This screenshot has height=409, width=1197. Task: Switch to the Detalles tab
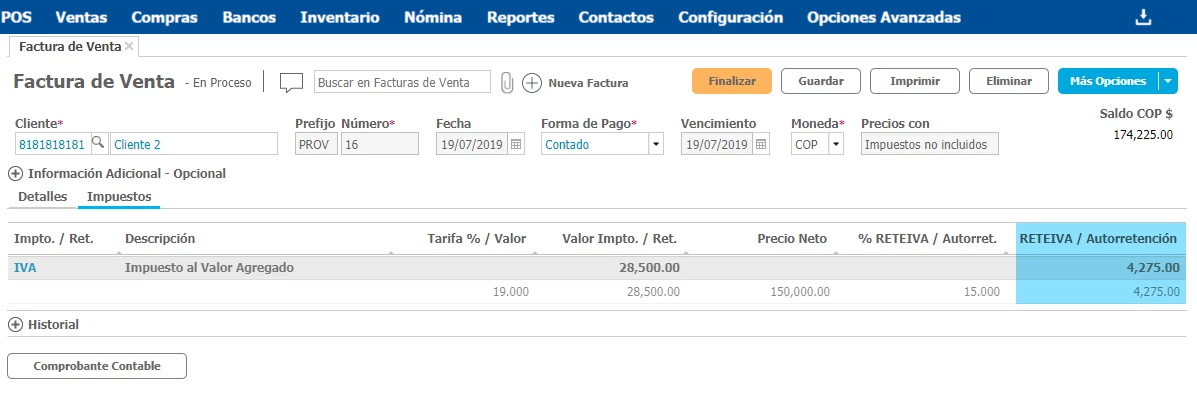click(x=43, y=197)
